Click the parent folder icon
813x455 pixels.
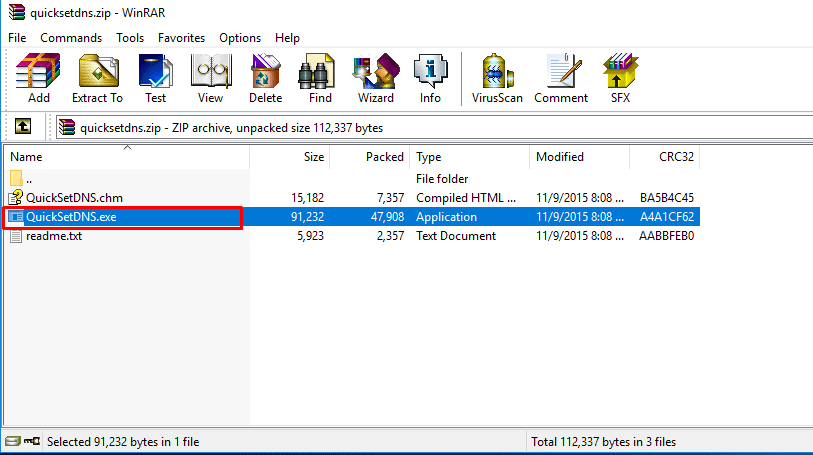(16, 178)
